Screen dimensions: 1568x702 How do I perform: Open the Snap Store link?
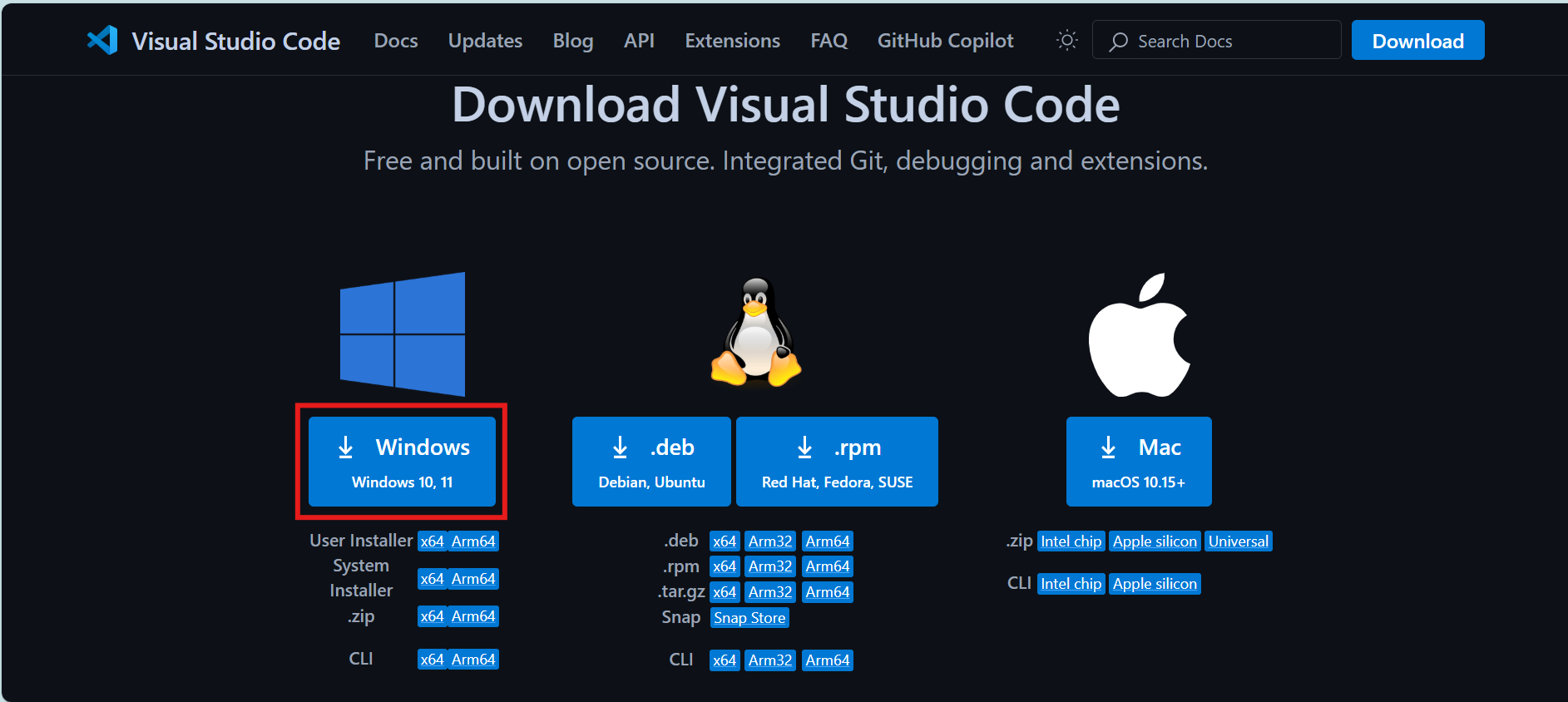click(x=749, y=618)
